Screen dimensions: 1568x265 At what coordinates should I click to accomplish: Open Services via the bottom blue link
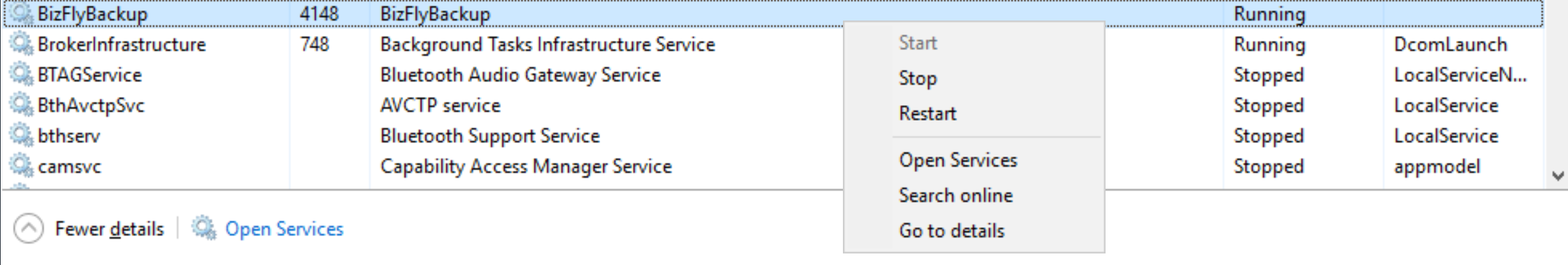point(284,229)
